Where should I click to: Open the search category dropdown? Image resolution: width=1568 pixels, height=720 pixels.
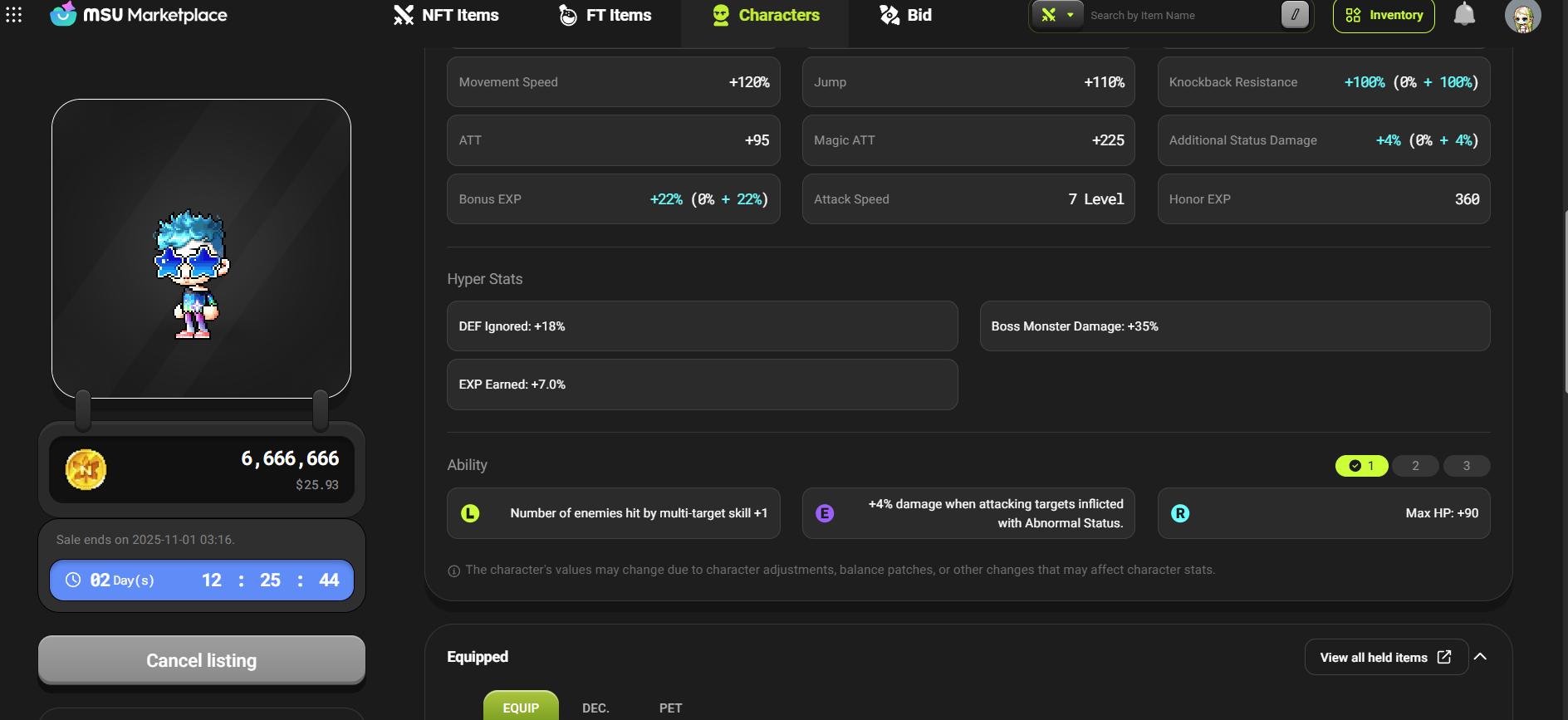coord(1057,14)
